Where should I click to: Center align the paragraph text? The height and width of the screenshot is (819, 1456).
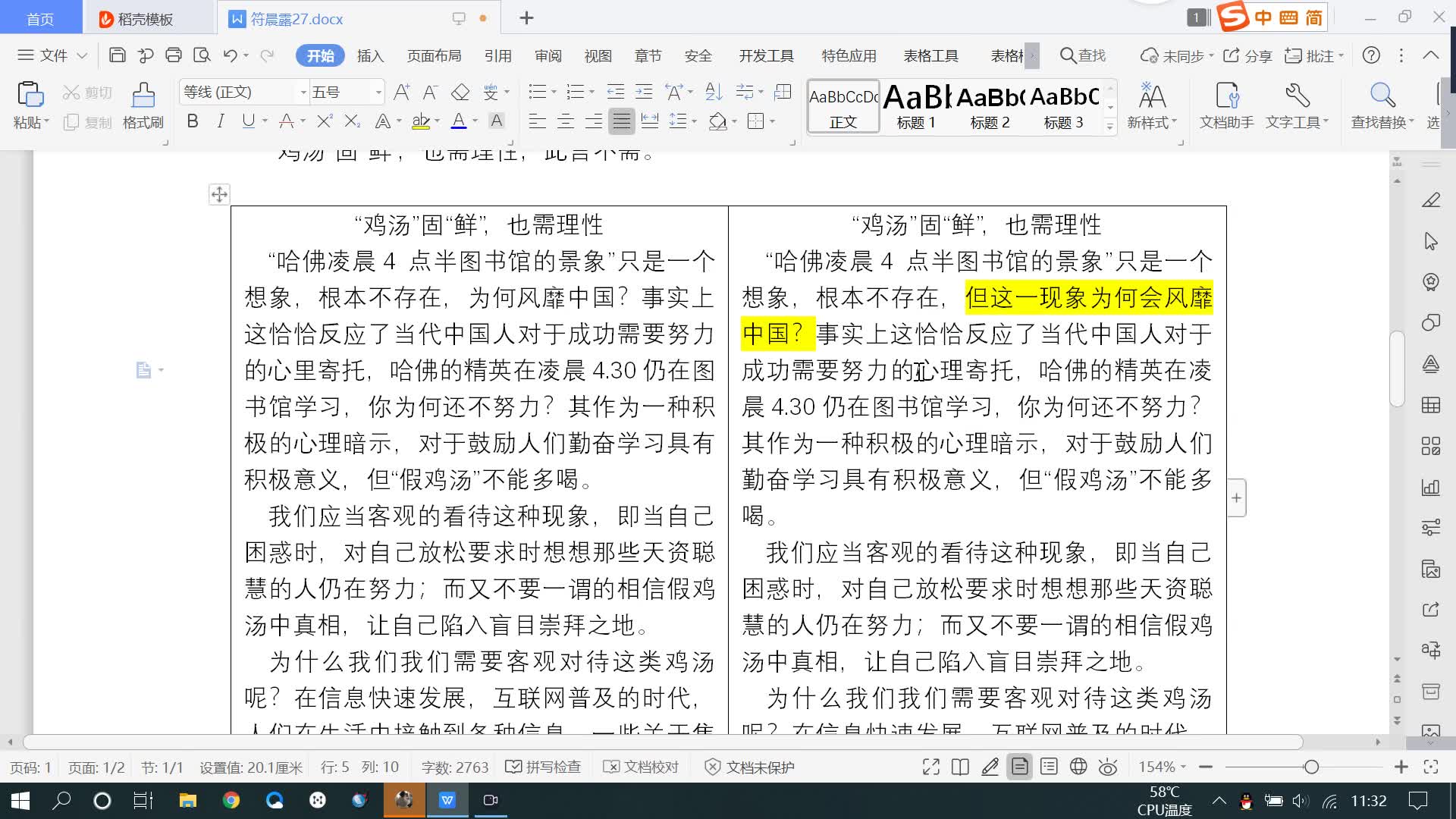566,121
